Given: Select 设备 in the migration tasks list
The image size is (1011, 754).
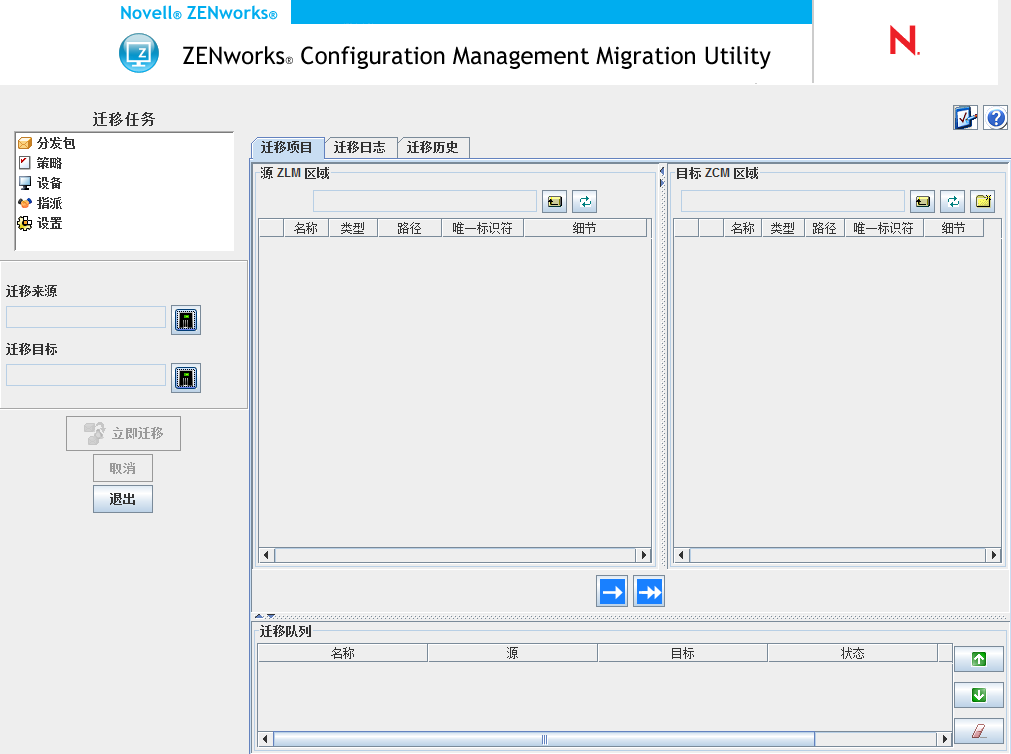Looking at the screenshot, I should (x=41, y=183).
